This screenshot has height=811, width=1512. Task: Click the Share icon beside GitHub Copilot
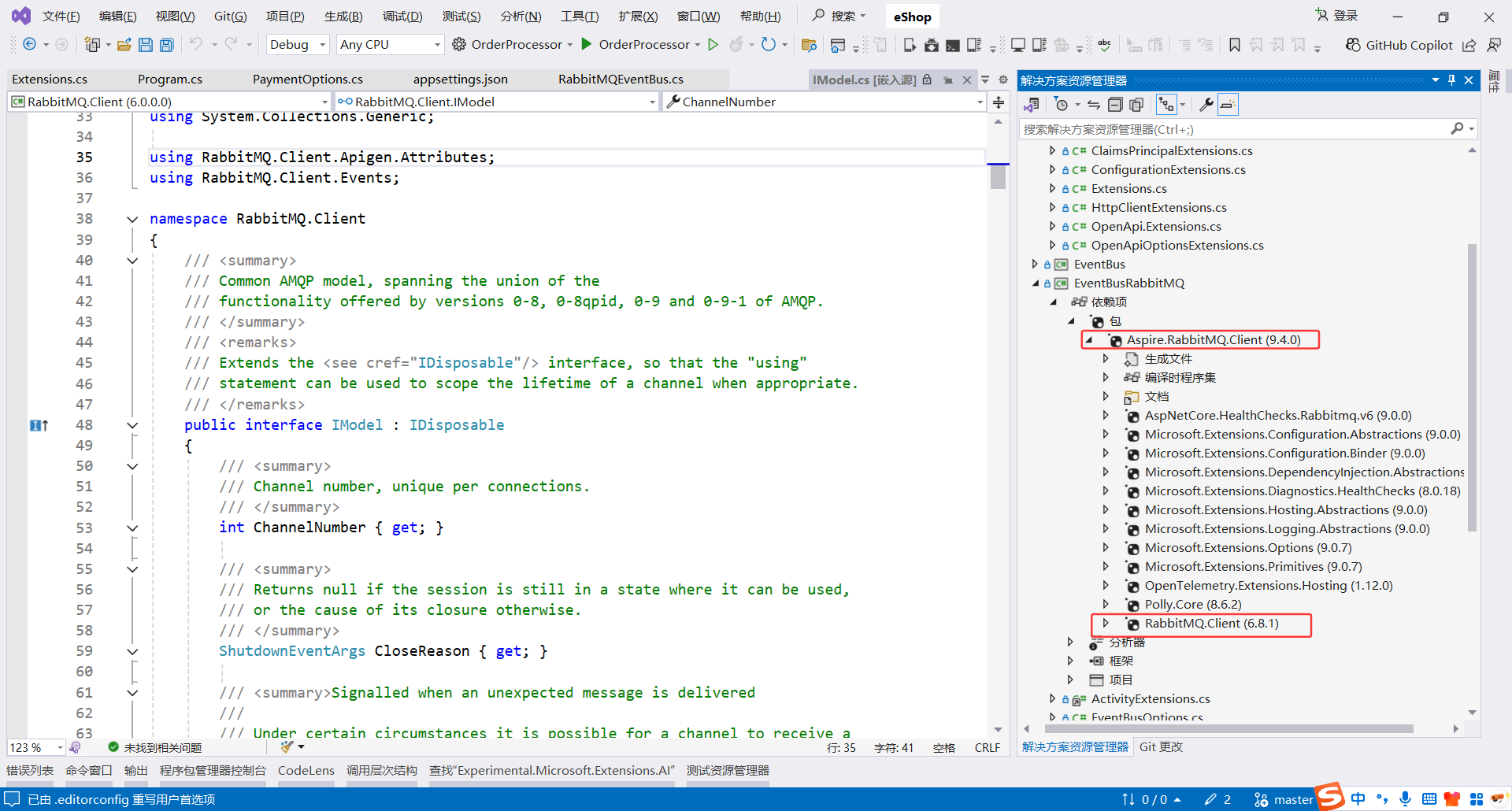[x=1469, y=45]
